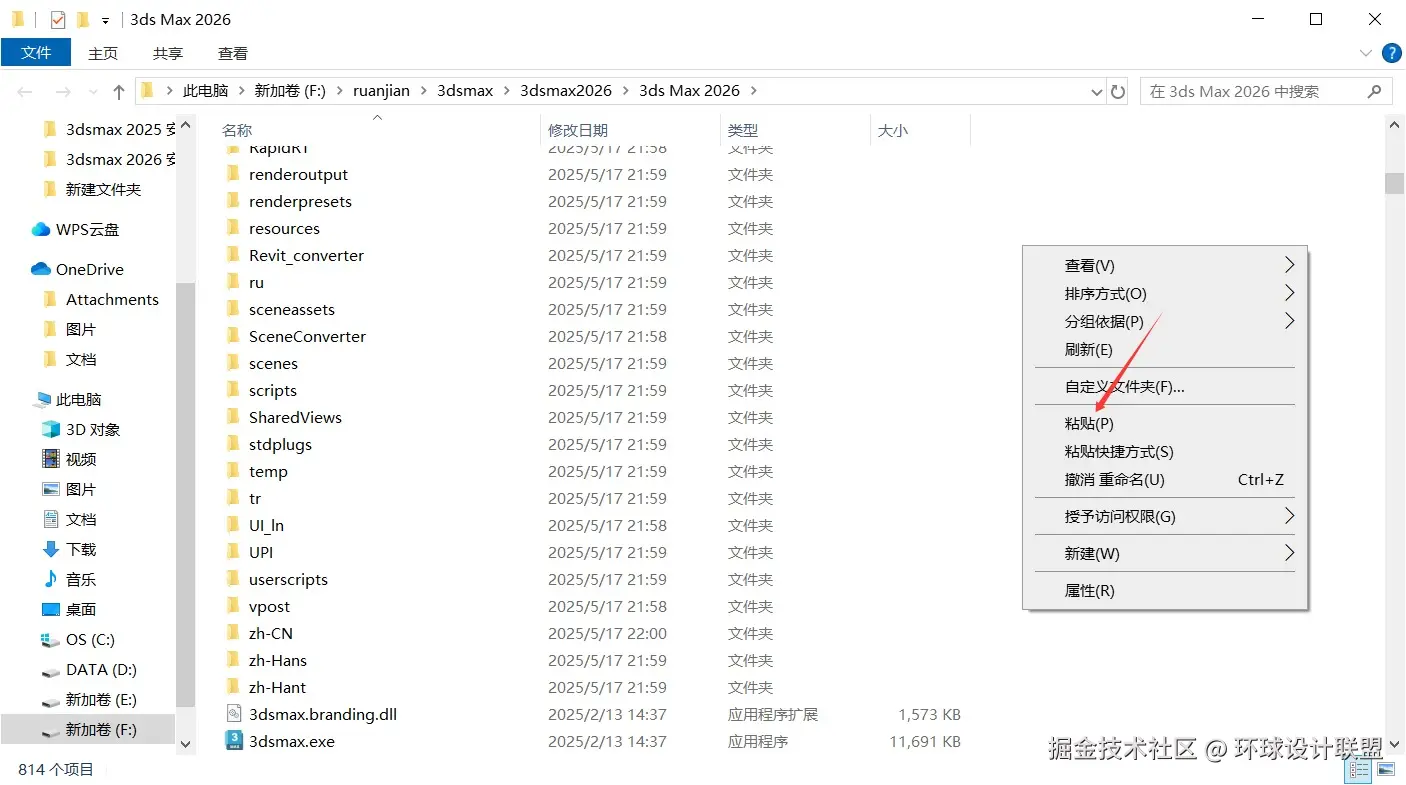Open recent locations dropdown beside Forward arrow
This screenshot has width=1406, height=785.
(94, 92)
